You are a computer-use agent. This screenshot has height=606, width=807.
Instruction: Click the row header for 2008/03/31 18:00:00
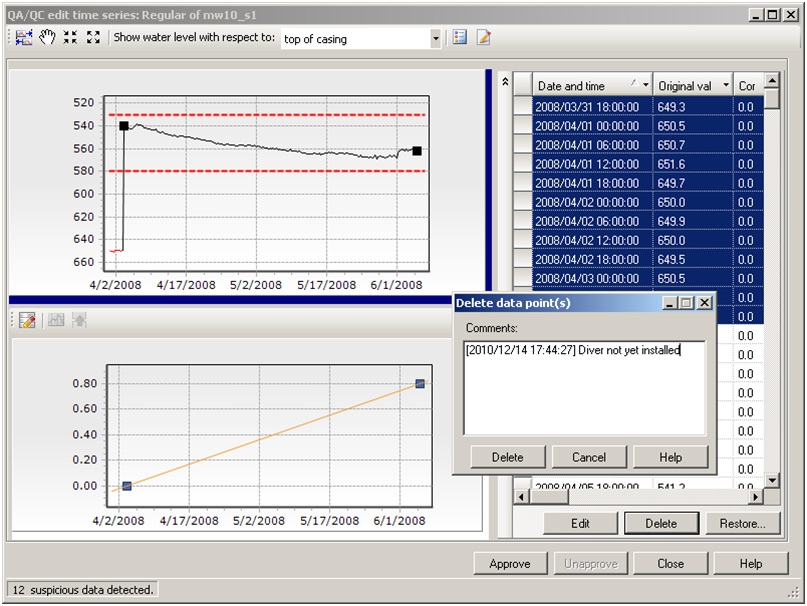tap(523, 107)
